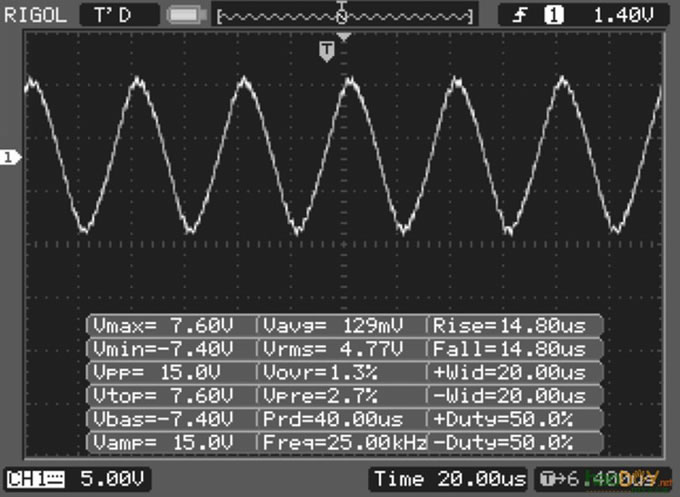Select the channel 1 trigger source badge

coord(553,15)
